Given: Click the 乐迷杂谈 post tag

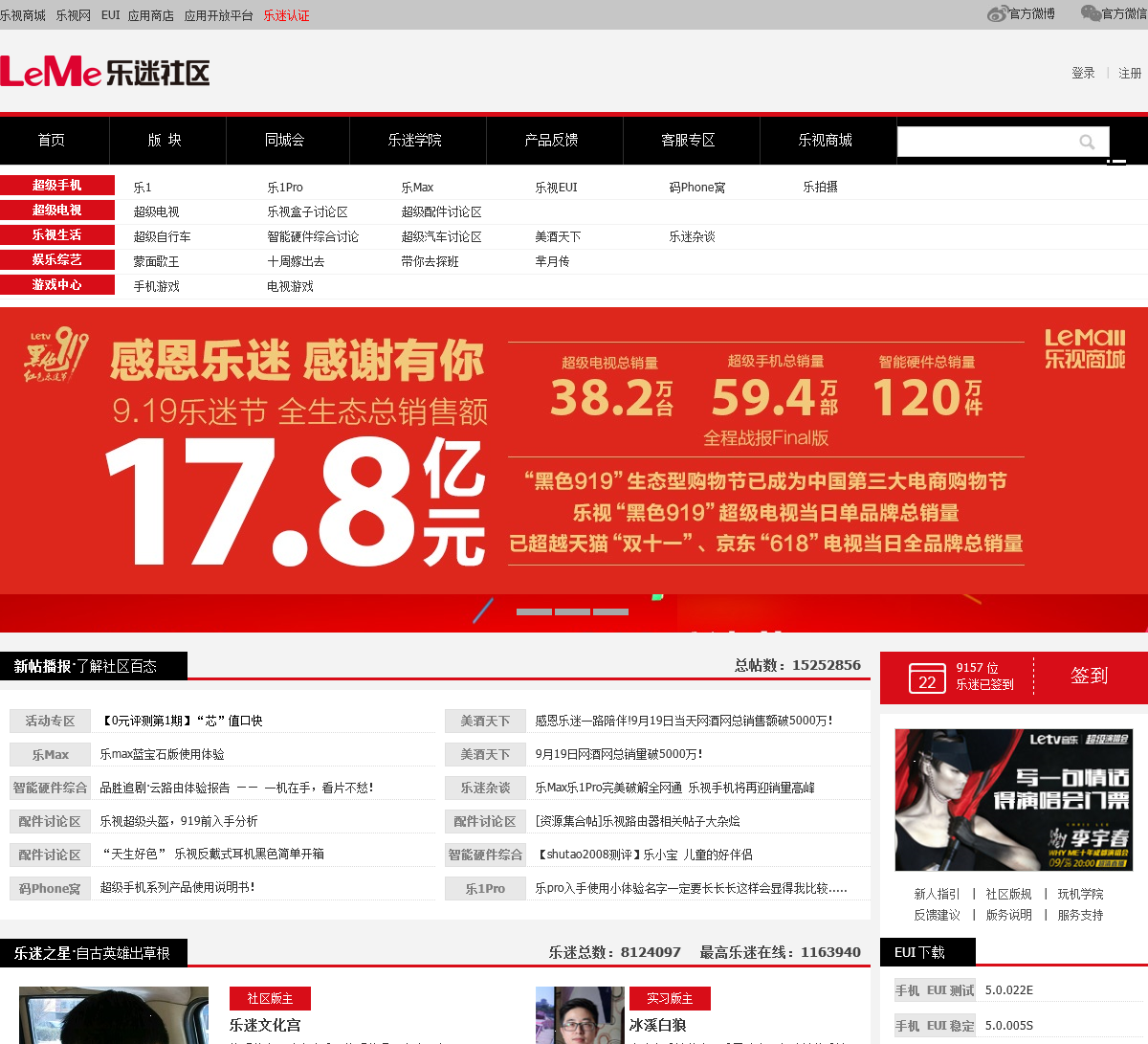Looking at the screenshot, I should point(485,789).
